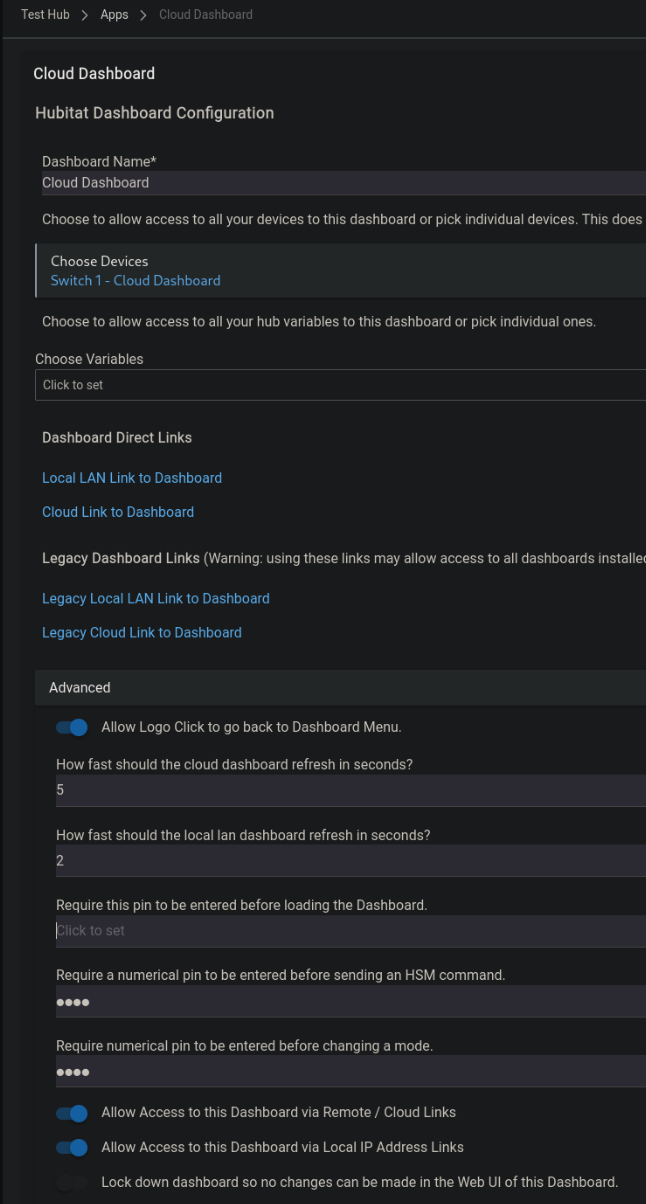Toggle off "Allow Logo Click to go back"
The width and height of the screenshot is (646, 1204).
(x=71, y=727)
